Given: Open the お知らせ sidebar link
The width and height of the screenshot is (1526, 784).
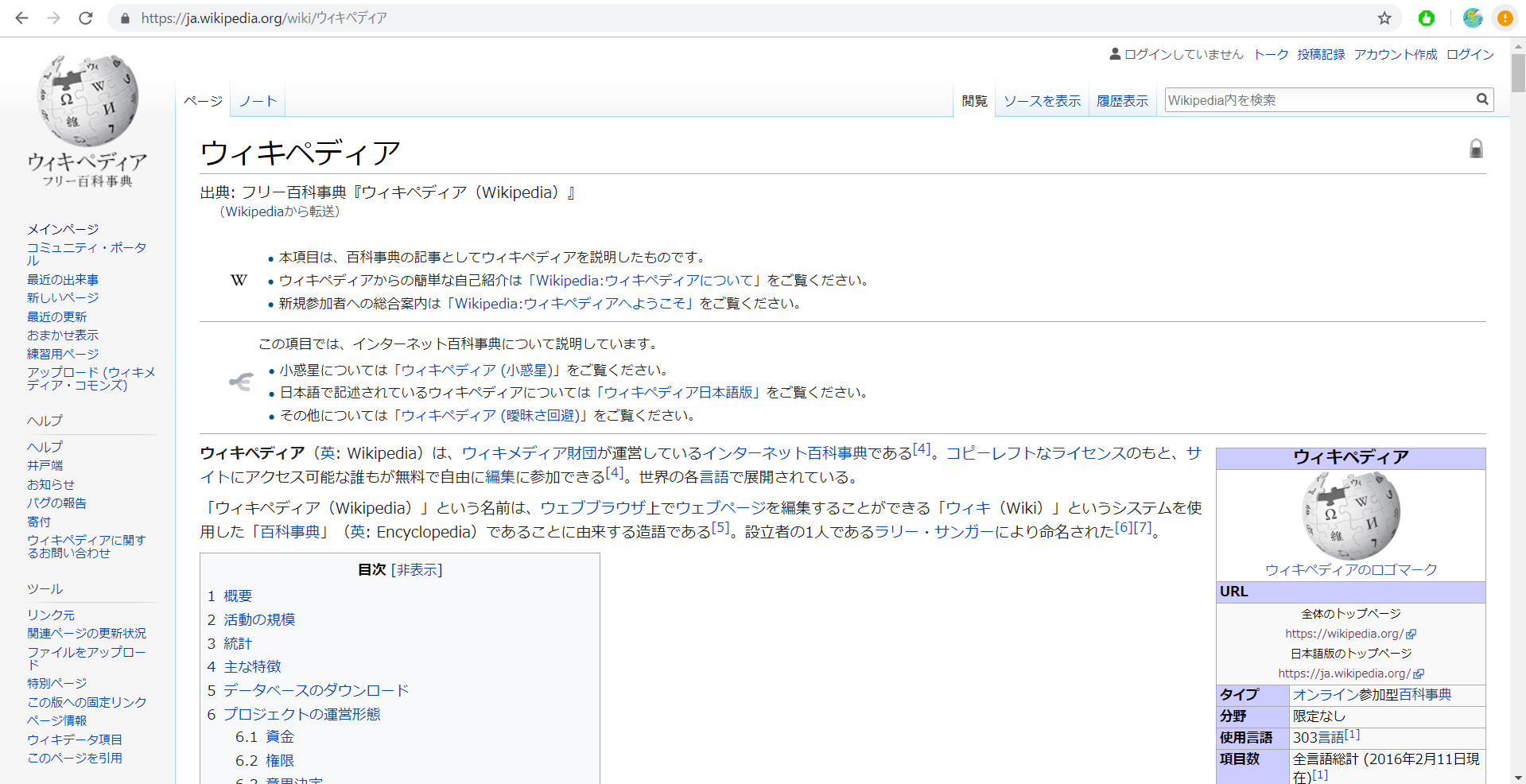Looking at the screenshot, I should [51, 484].
